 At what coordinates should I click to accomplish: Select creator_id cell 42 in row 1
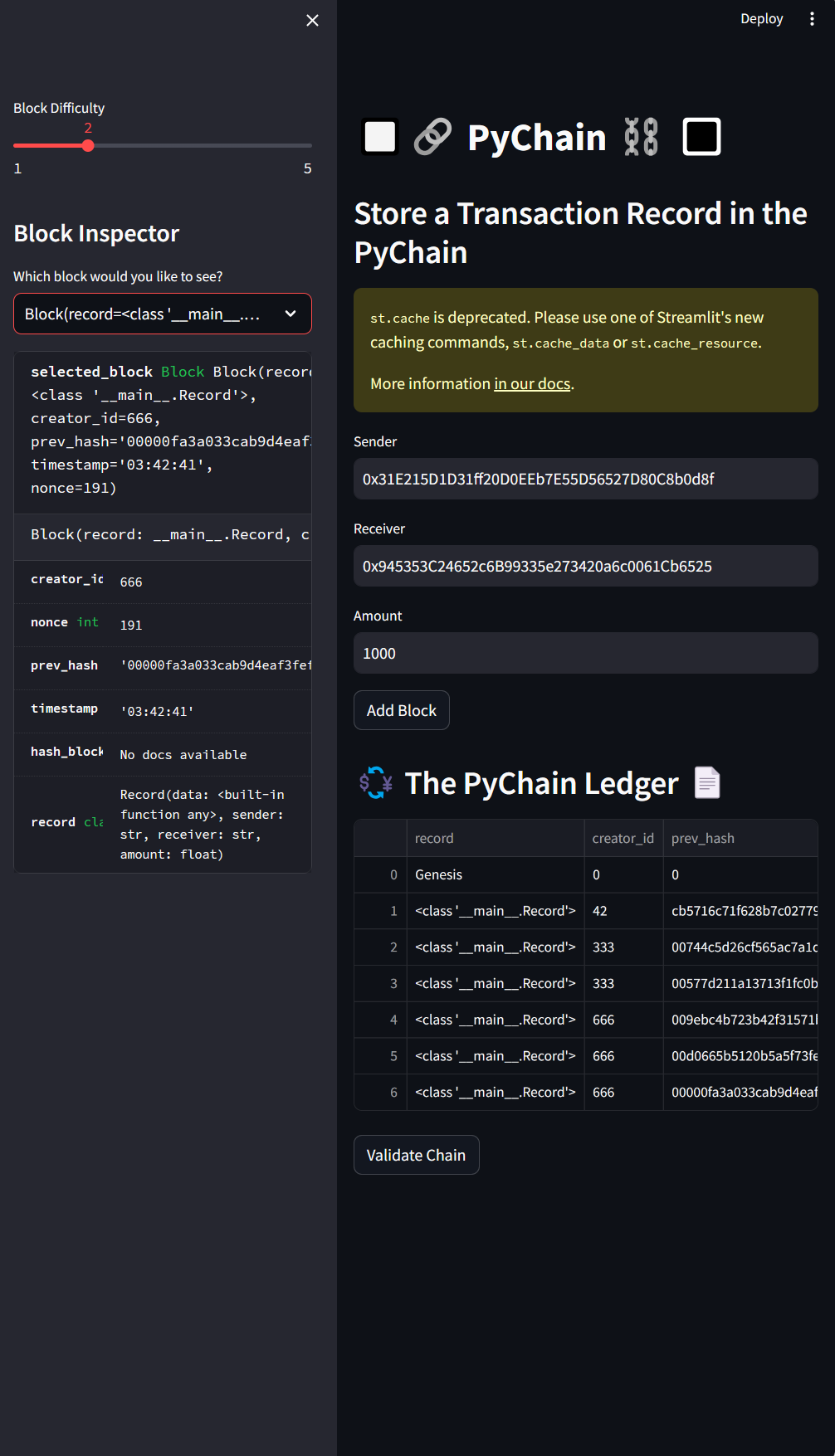tap(623, 911)
